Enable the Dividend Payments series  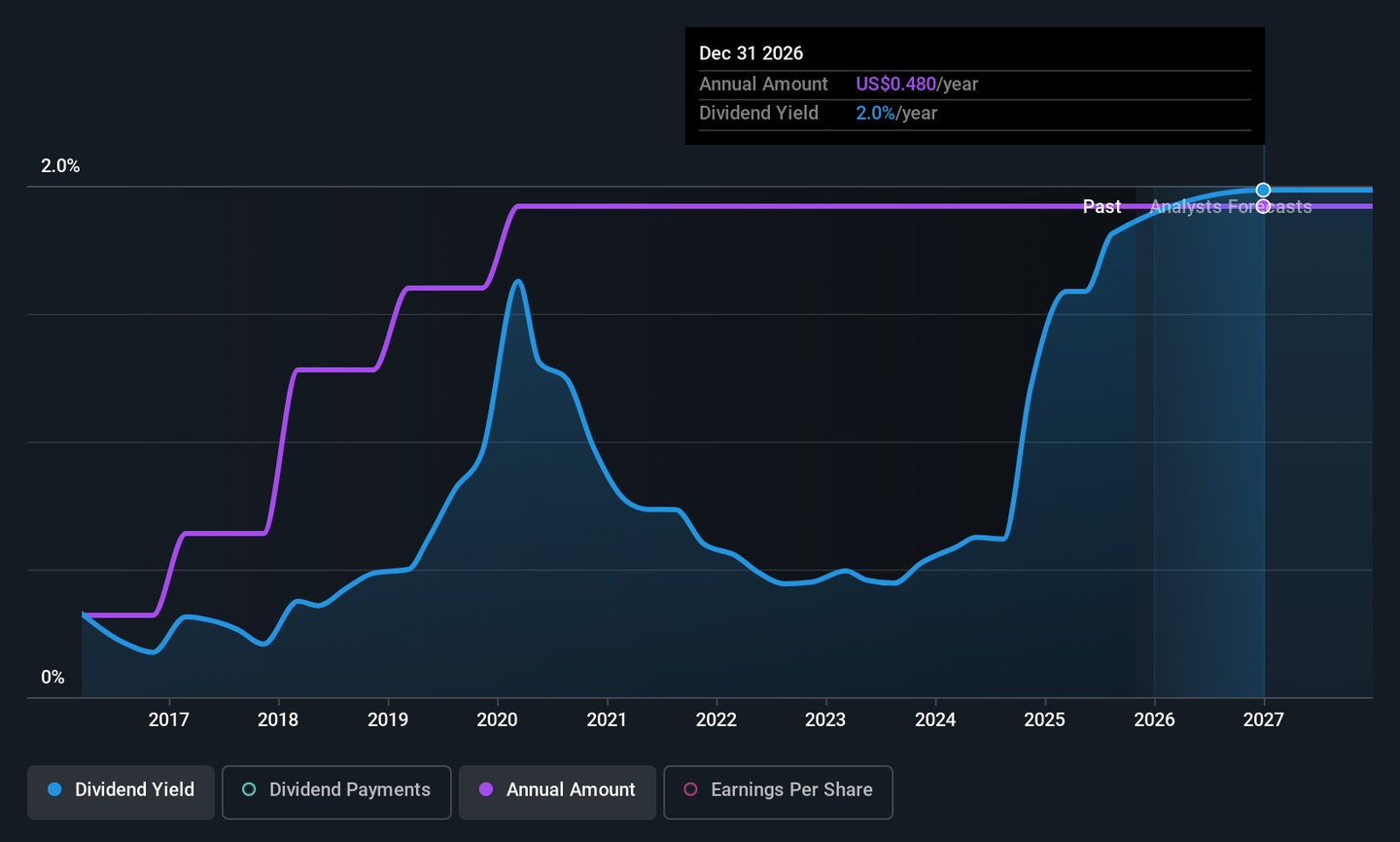[336, 790]
